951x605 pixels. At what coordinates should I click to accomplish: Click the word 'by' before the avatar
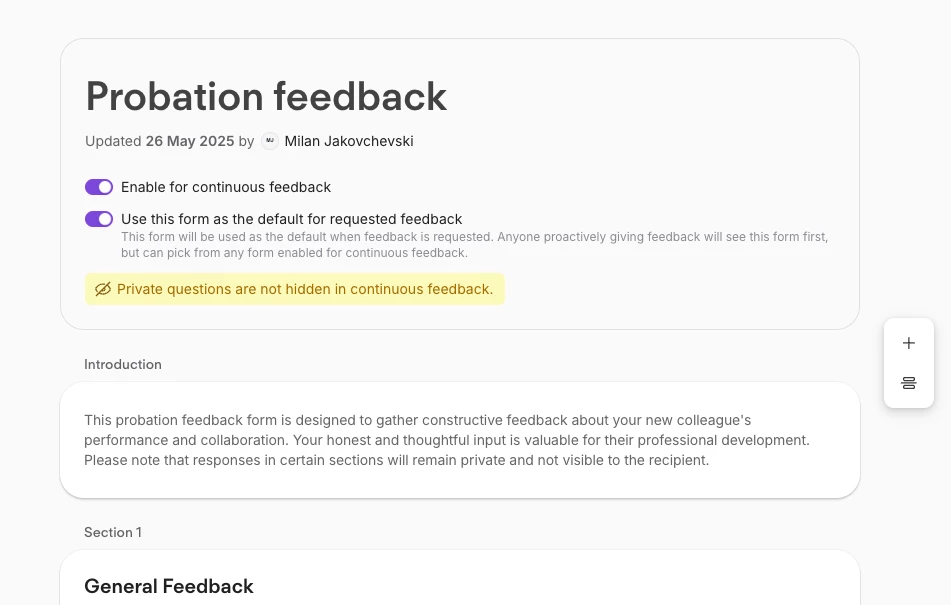[x=246, y=141]
